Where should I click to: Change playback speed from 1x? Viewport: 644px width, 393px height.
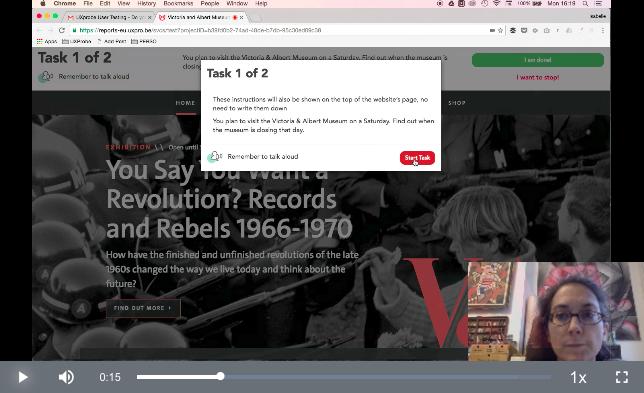click(578, 377)
